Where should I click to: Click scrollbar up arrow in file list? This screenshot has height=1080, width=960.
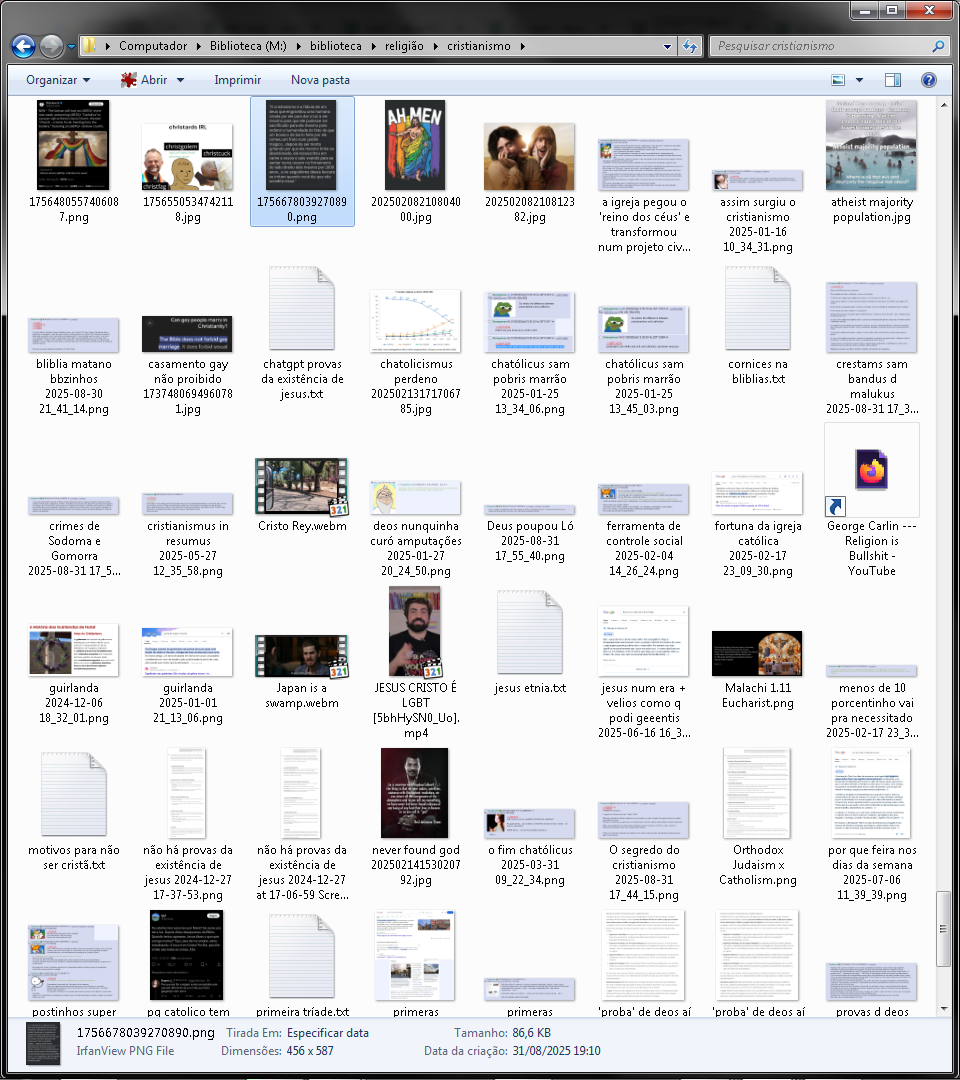click(943, 105)
